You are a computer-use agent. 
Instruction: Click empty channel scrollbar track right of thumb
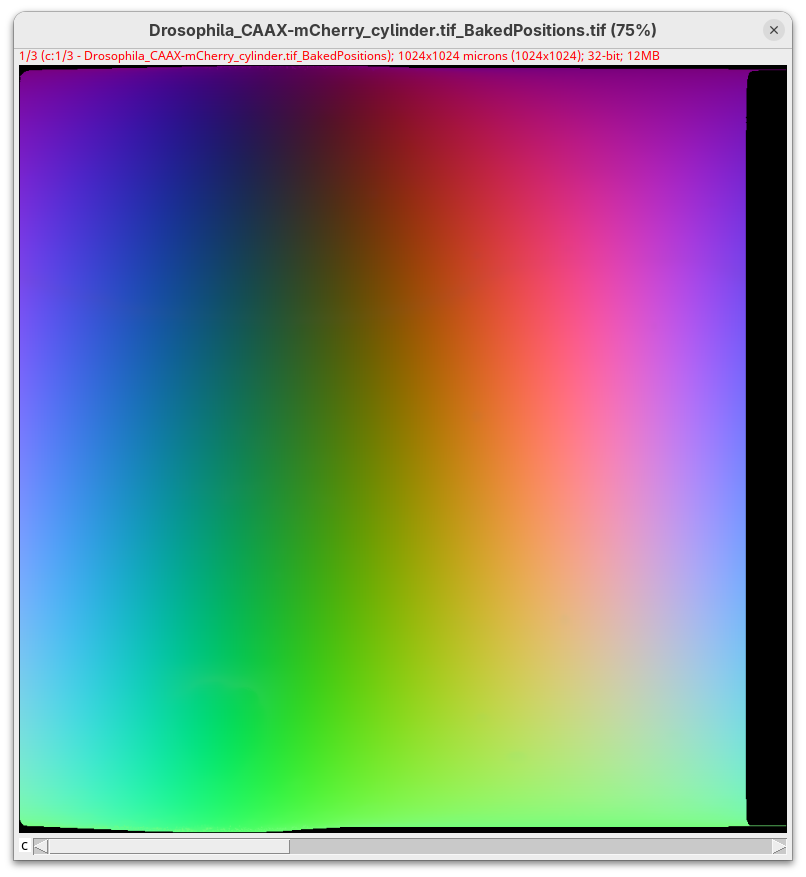[x=530, y=847]
